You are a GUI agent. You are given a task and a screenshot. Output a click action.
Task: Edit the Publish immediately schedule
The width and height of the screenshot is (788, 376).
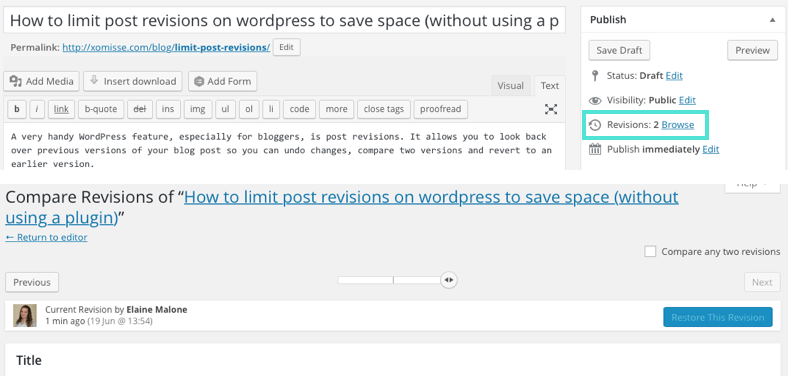(x=711, y=149)
